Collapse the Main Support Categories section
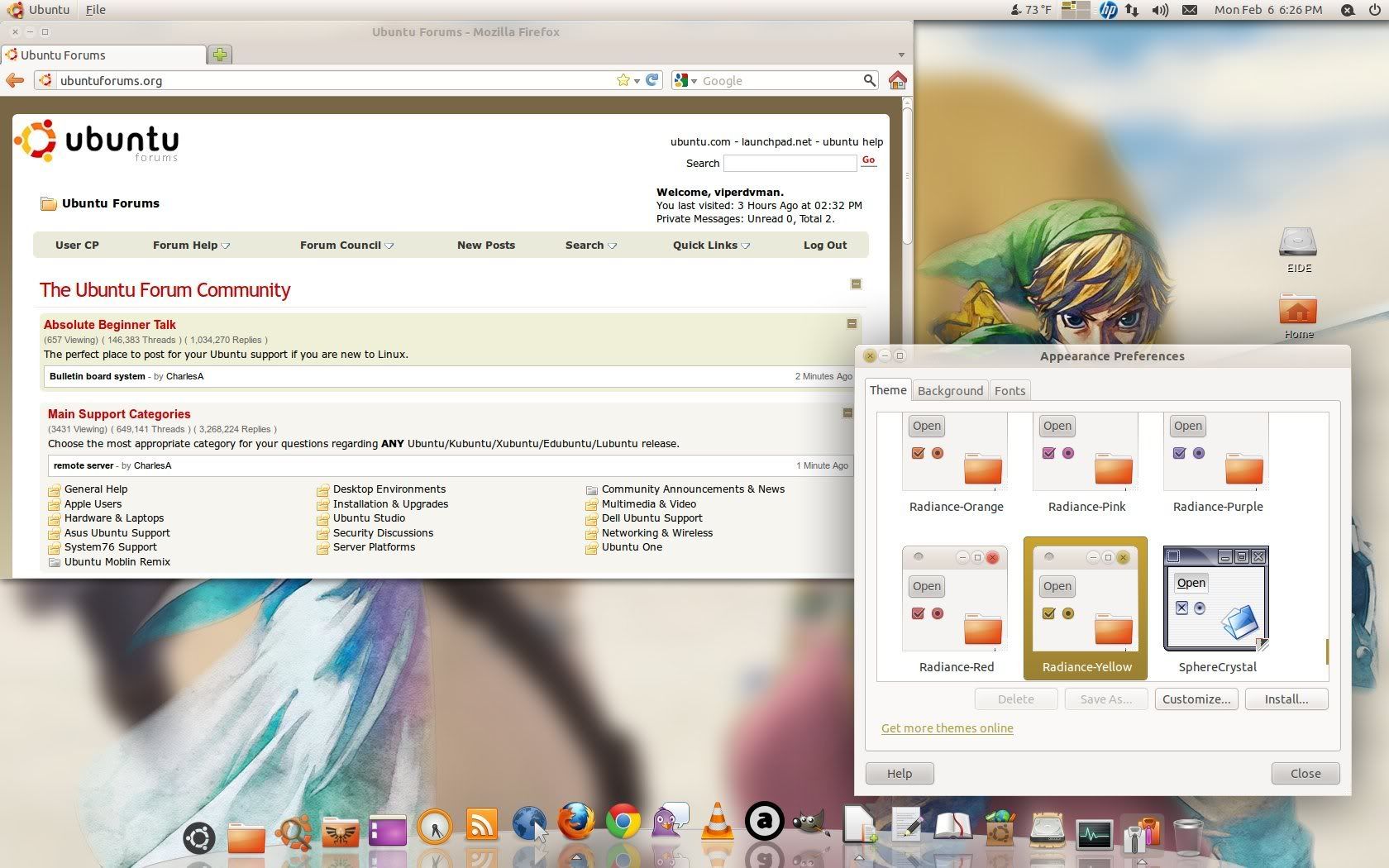Viewport: 1389px width, 868px height. [x=847, y=413]
